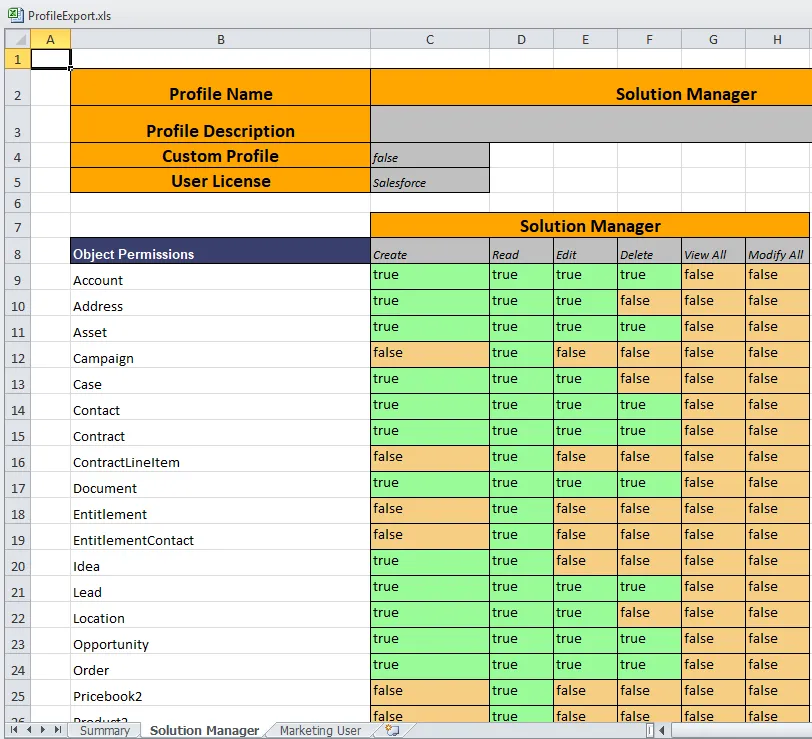Screen dimensions: 812x739
Task: Select column H header
Action: coord(777,39)
